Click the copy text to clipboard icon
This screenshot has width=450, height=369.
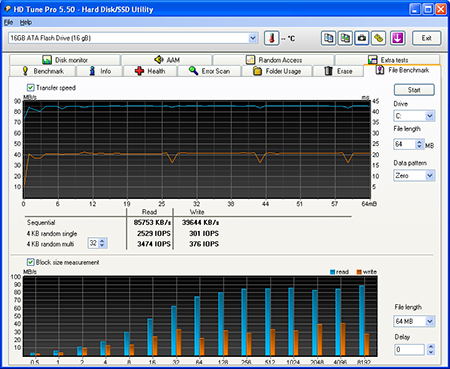pos(328,38)
